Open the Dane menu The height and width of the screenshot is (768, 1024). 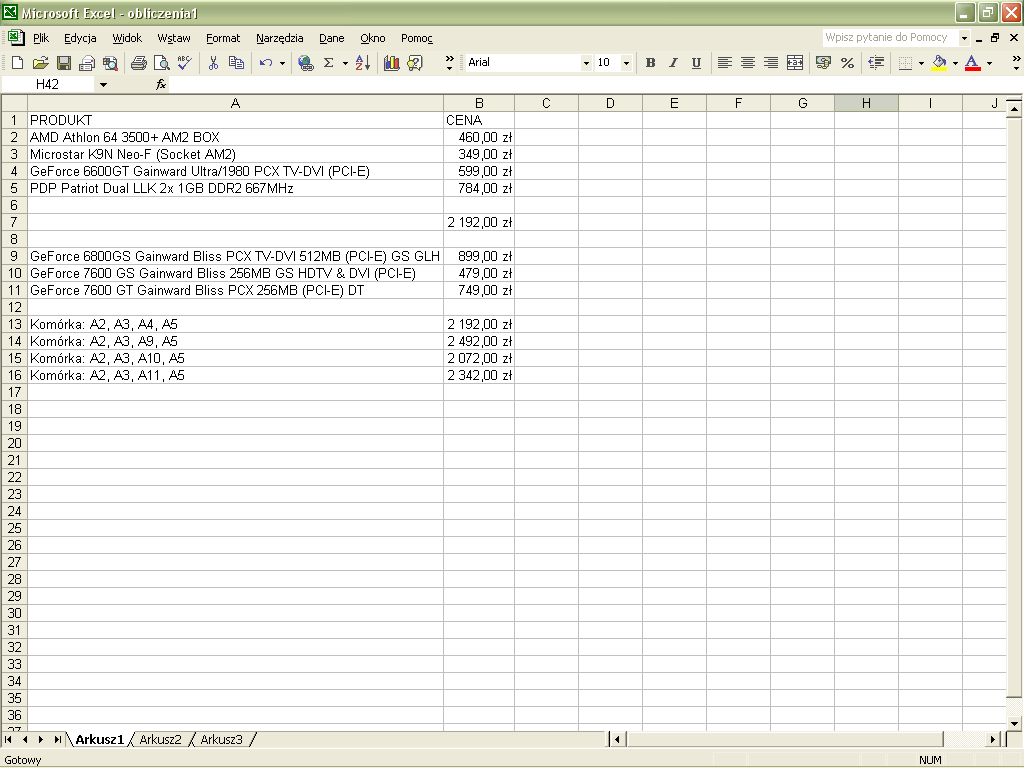(332, 38)
